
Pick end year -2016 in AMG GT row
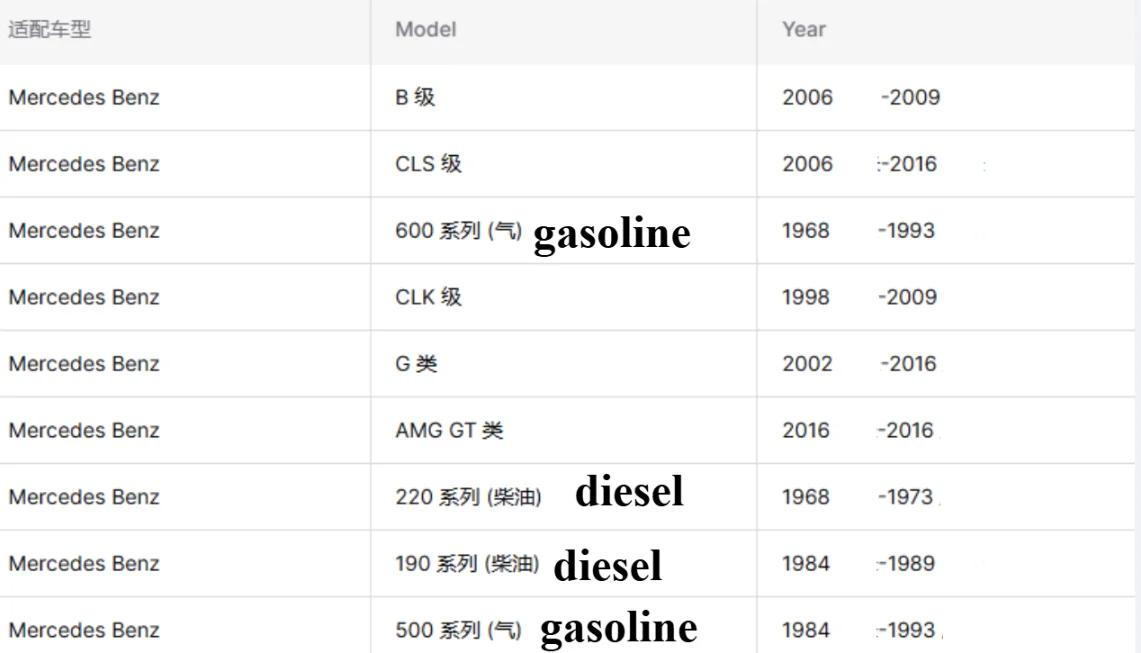click(x=905, y=430)
